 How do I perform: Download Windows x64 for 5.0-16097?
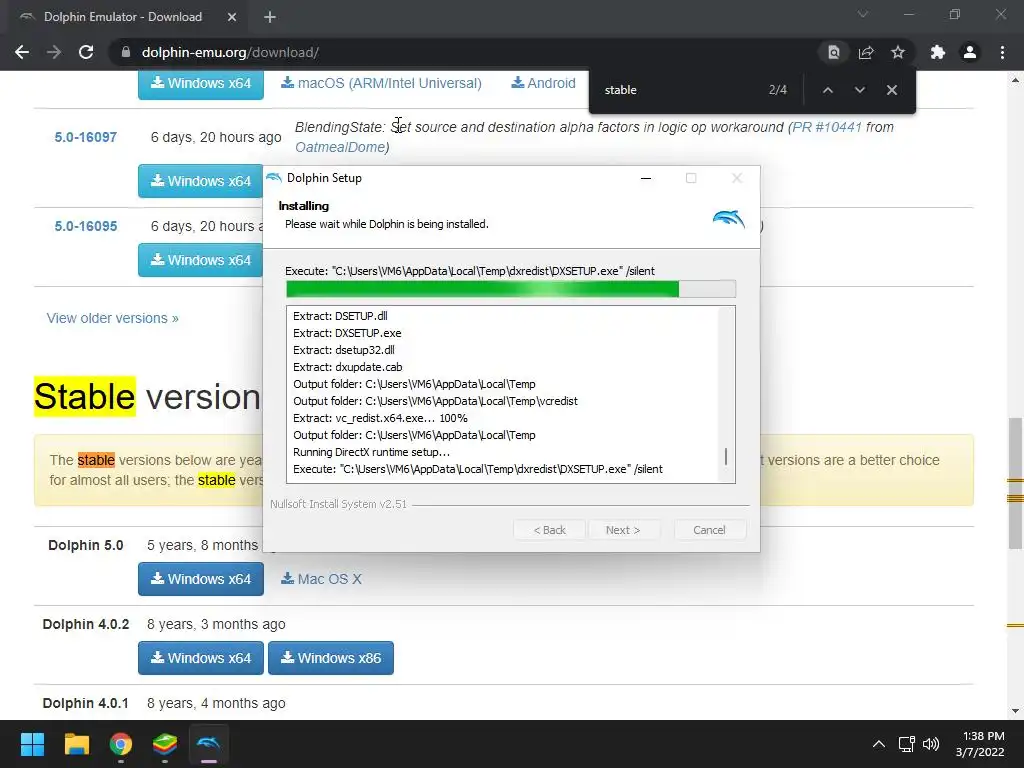[200, 181]
